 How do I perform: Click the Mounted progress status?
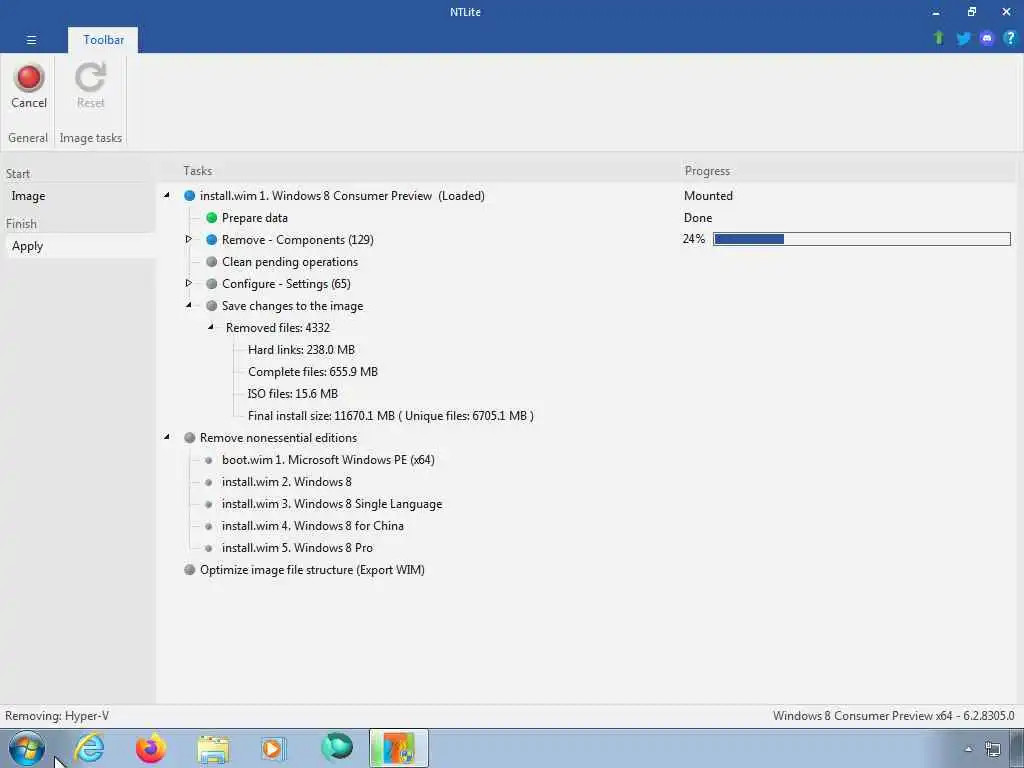(x=708, y=195)
